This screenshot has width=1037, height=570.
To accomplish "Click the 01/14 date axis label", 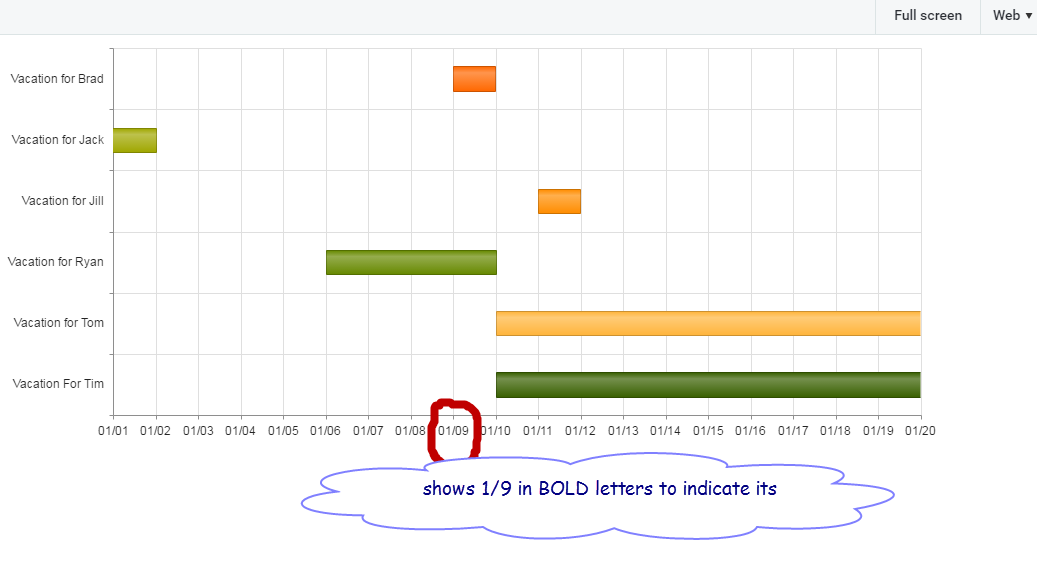I will pyautogui.click(x=665, y=431).
